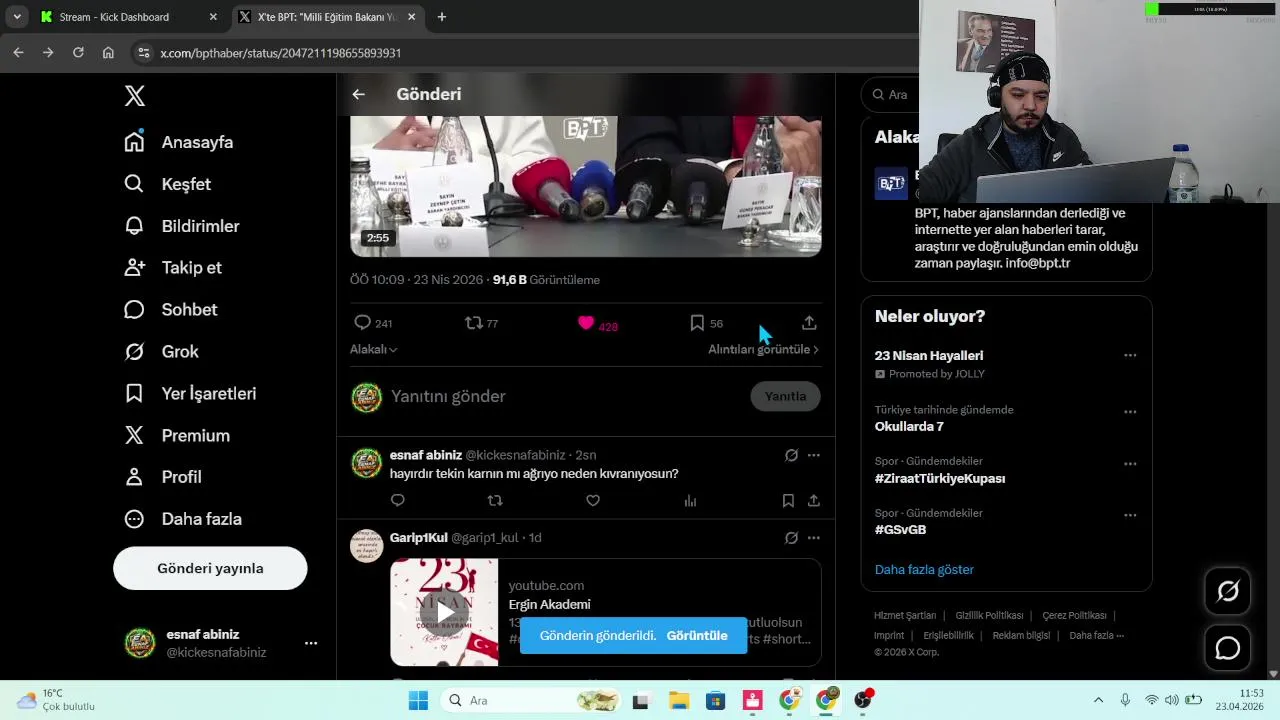Reload the page in browser

point(78,53)
